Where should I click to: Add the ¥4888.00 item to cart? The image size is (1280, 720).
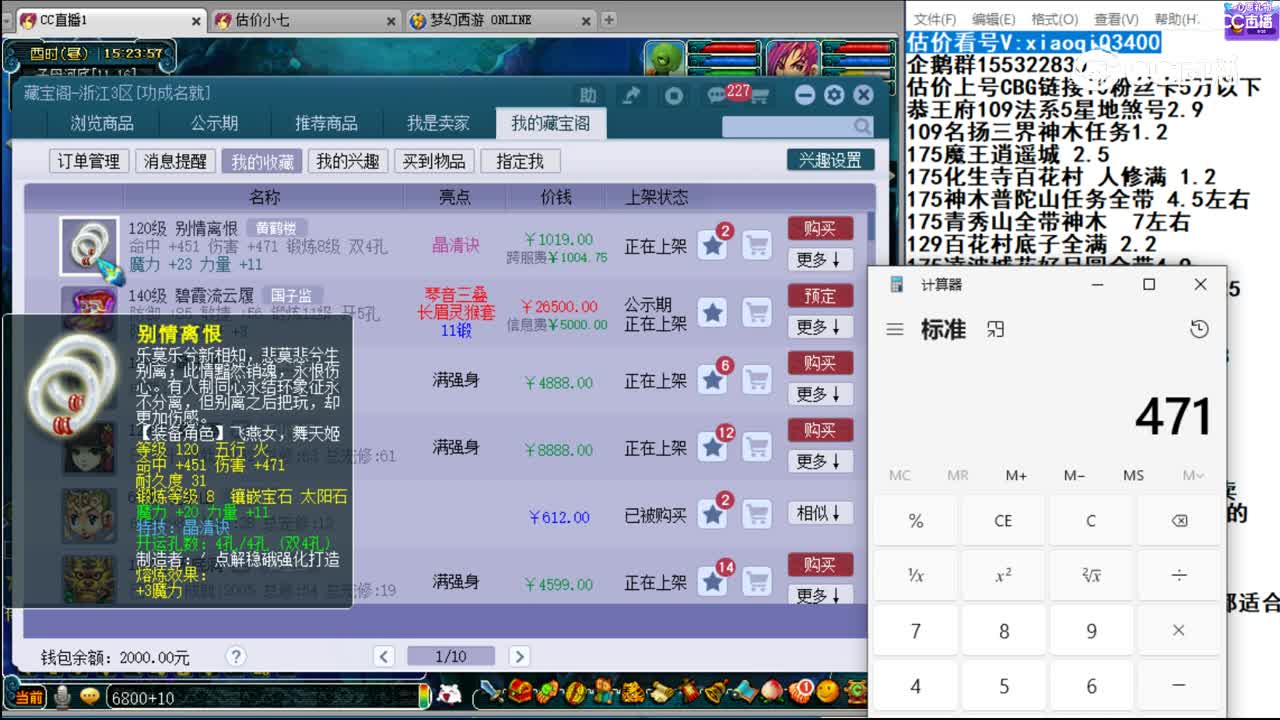coord(757,380)
